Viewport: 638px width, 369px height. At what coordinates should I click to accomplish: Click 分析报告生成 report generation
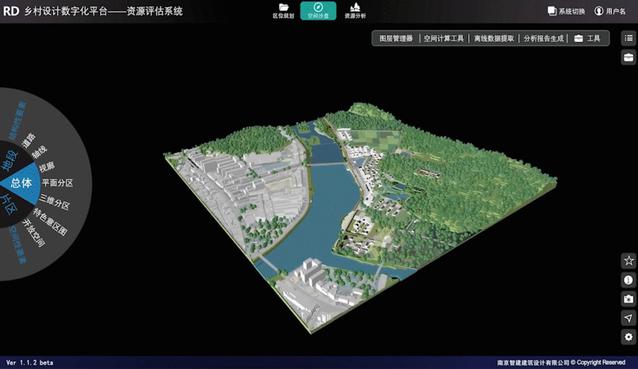click(544, 38)
